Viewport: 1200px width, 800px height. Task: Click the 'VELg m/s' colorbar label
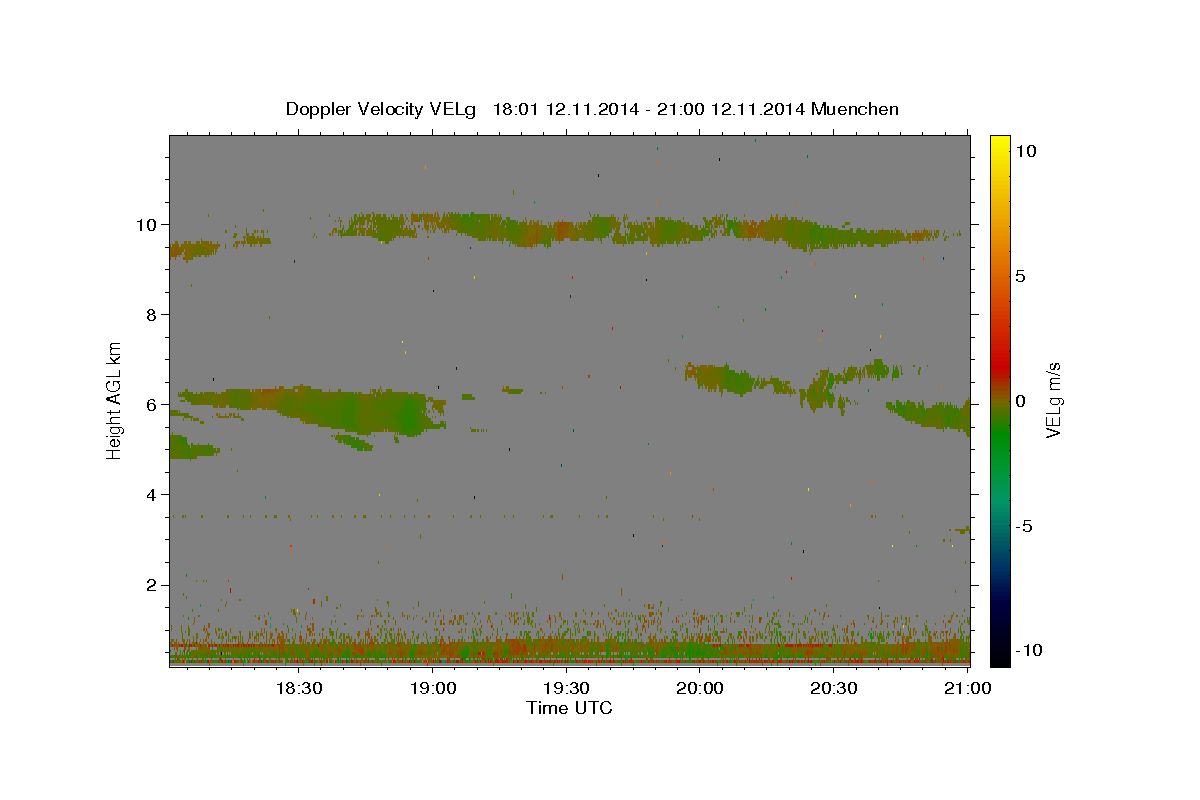pos(1053,400)
